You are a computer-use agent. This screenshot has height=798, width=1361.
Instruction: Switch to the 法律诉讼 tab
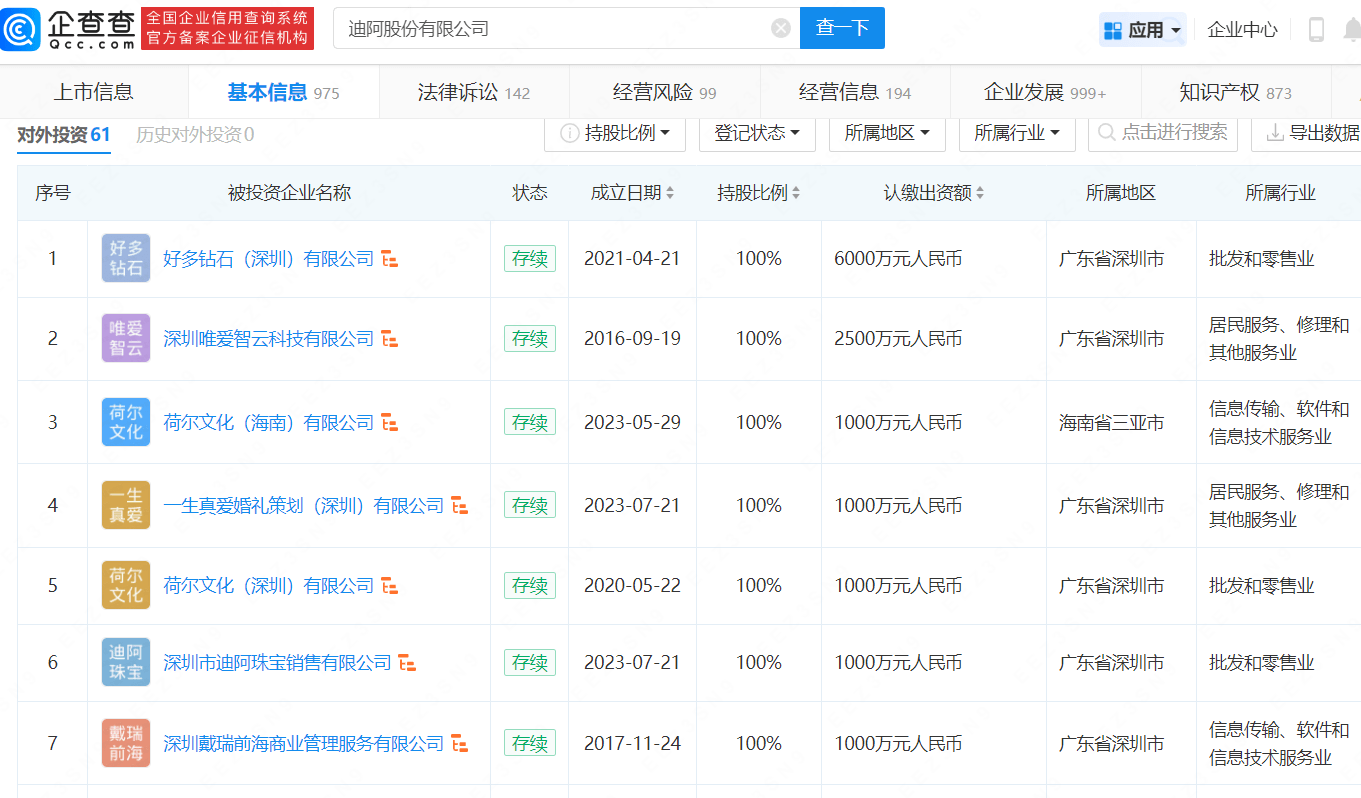click(x=474, y=93)
